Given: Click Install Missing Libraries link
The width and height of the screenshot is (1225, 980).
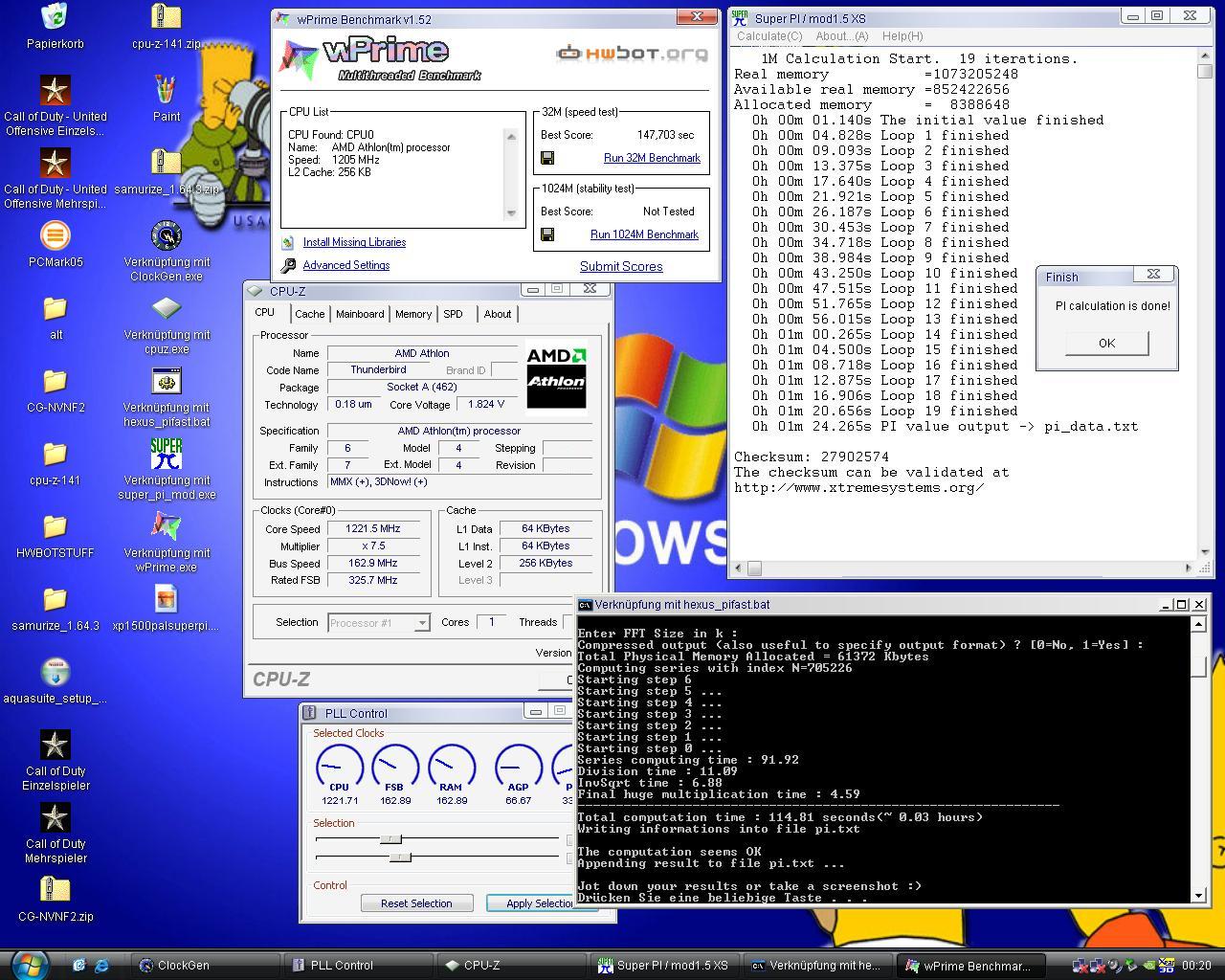Looking at the screenshot, I should coord(354,242).
